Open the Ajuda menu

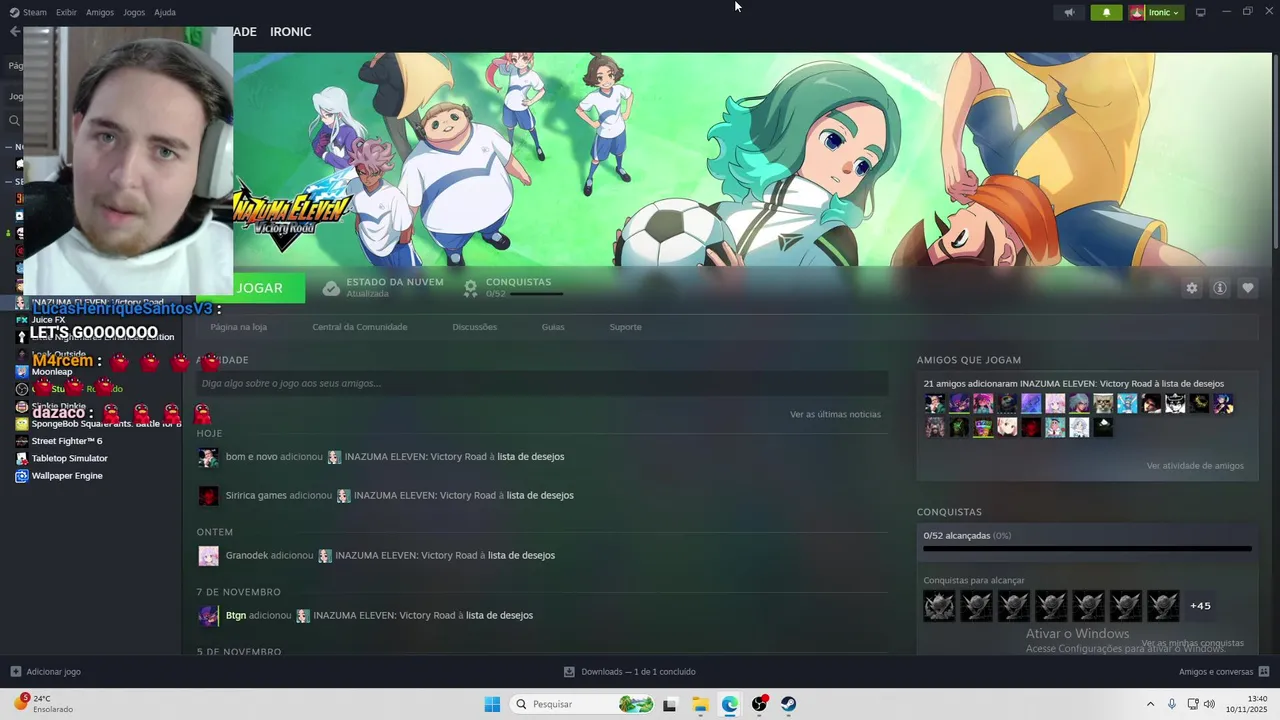(x=165, y=12)
